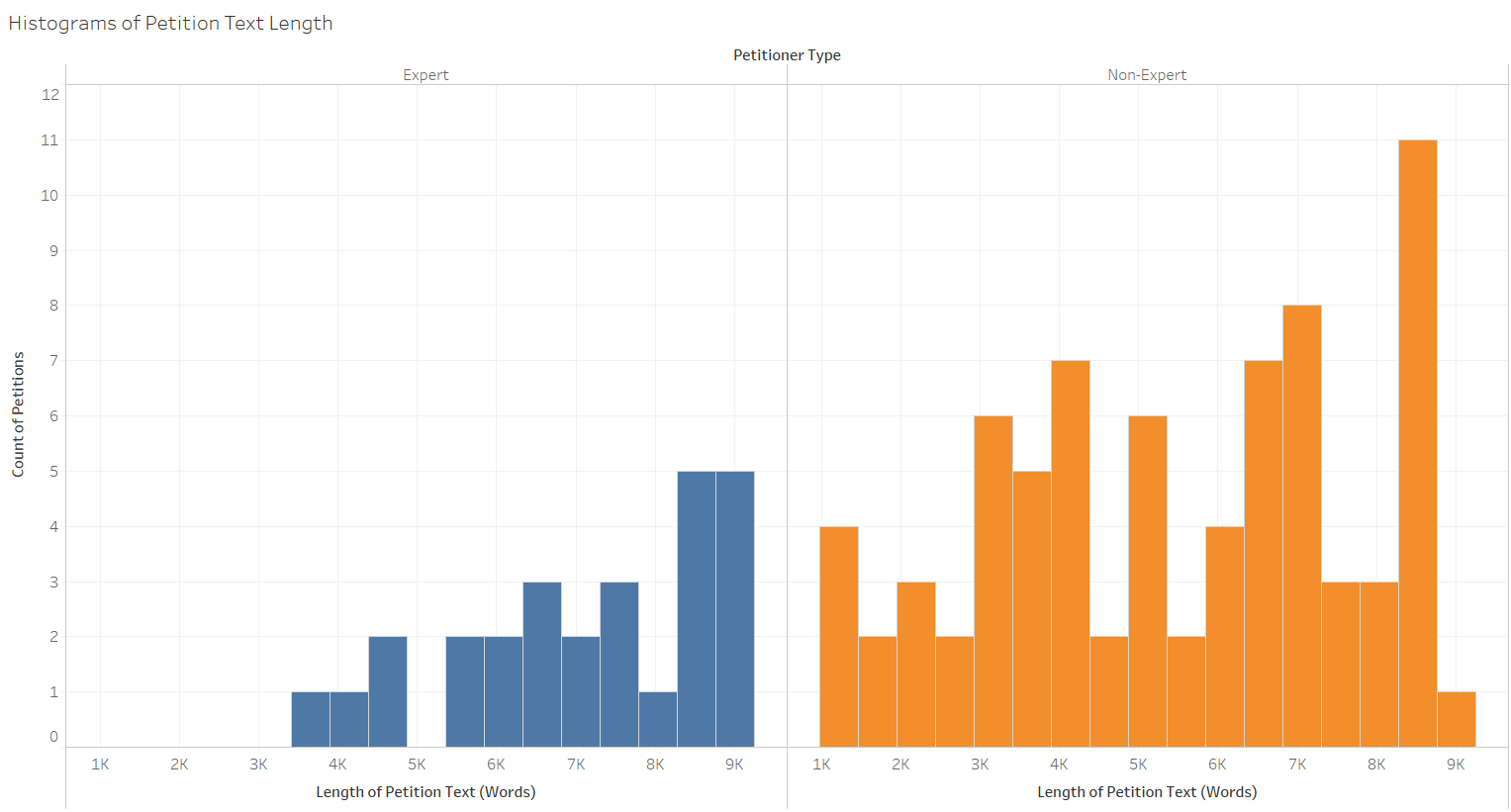Click the 1K tick label under the Expert pane
The height and width of the screenshot is (812, 1511).
(x=100, y=765)
